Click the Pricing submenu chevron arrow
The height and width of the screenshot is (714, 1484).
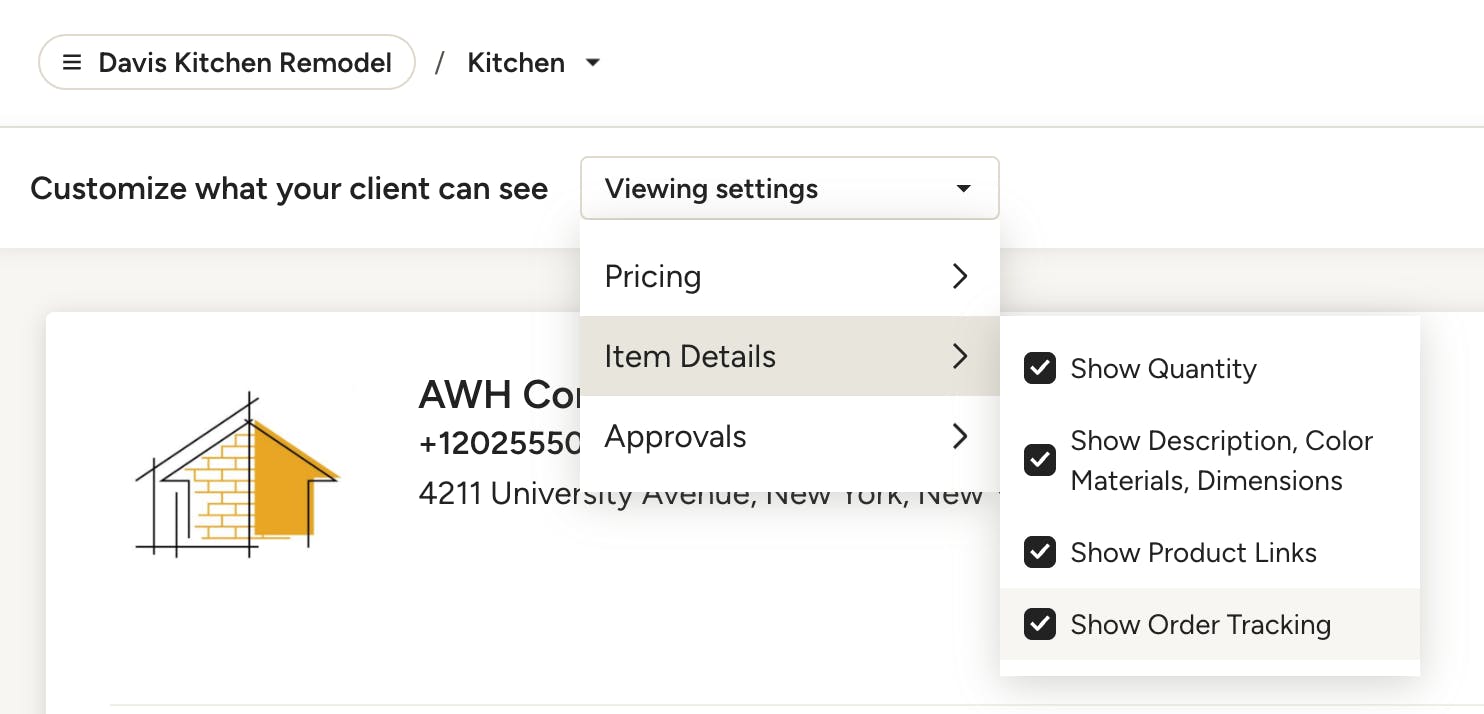pos(960,276)
